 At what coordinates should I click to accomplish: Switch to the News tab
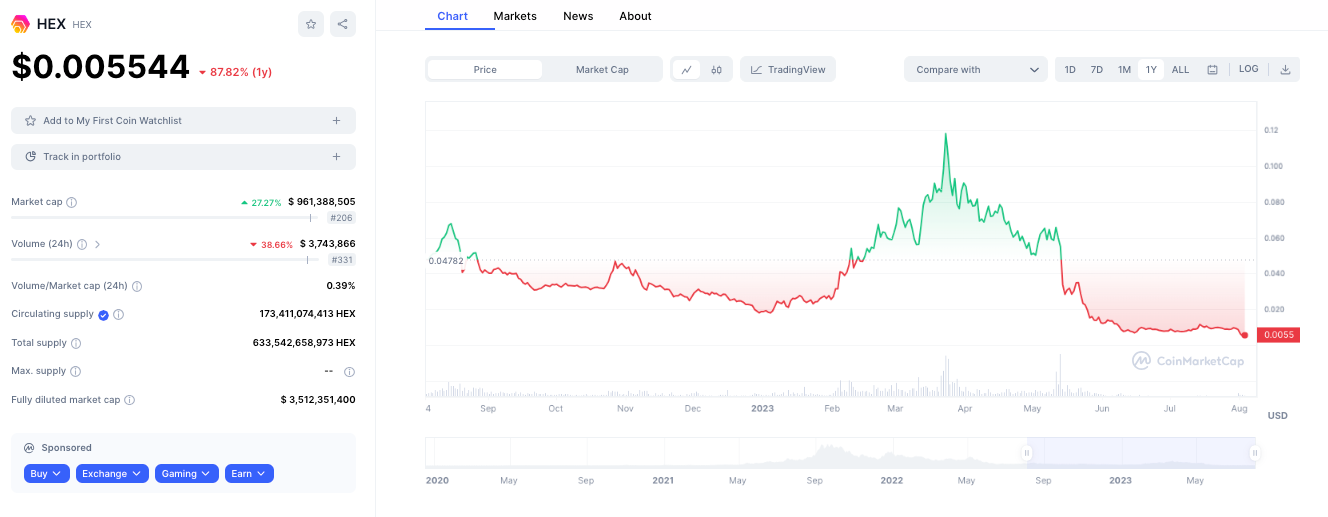(578, 16)
